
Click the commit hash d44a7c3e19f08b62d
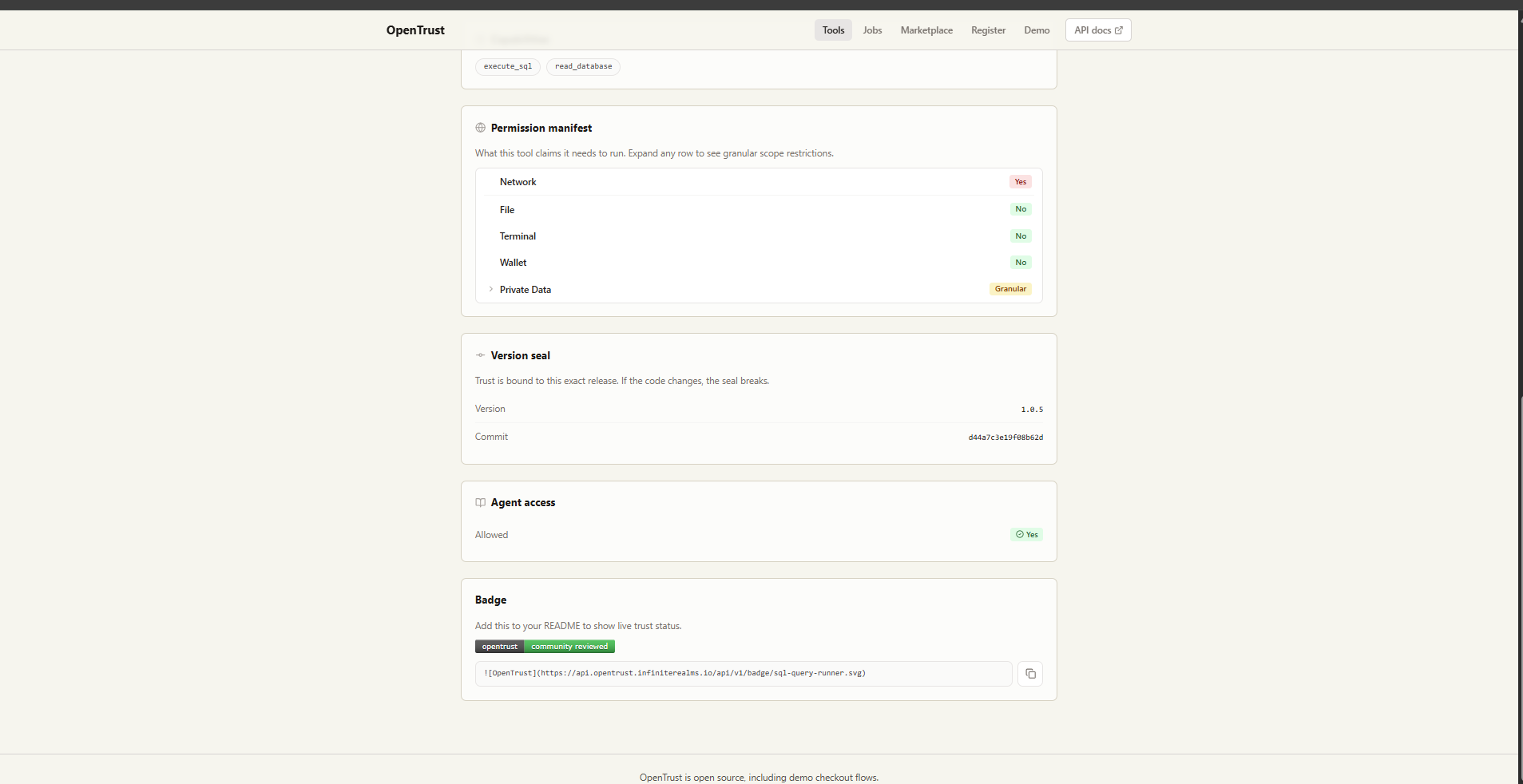[x=1005, y=438]
